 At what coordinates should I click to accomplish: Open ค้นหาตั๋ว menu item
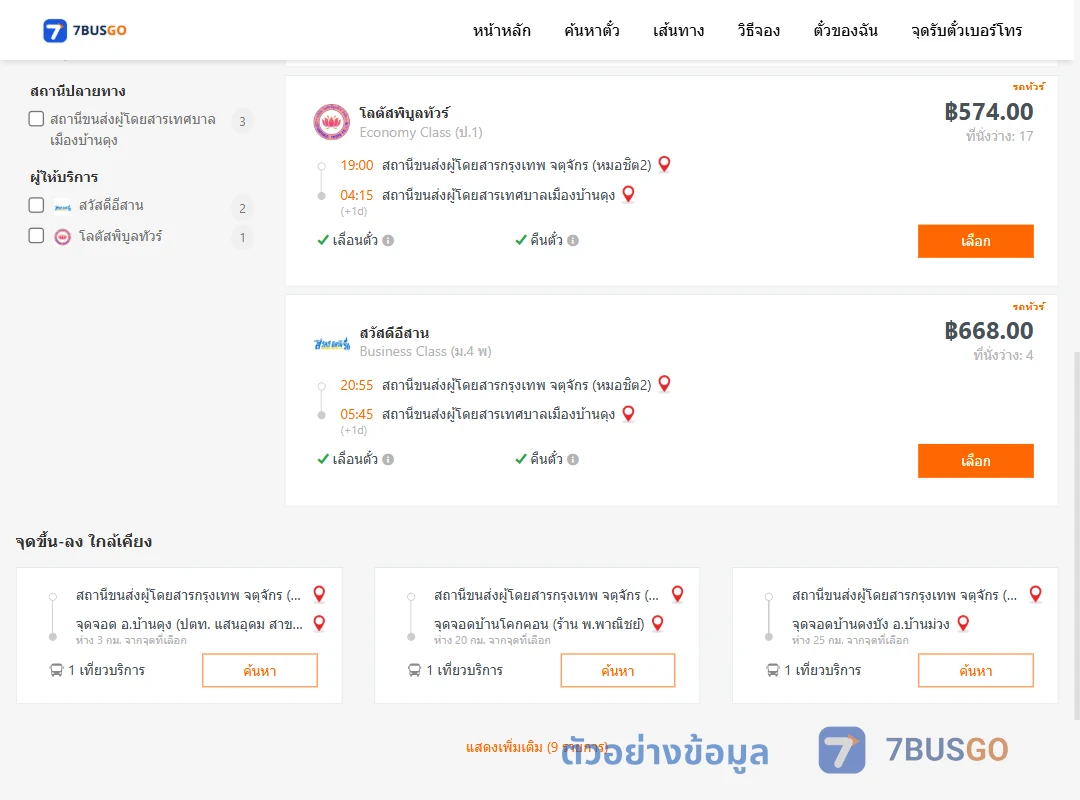[592, 30]
